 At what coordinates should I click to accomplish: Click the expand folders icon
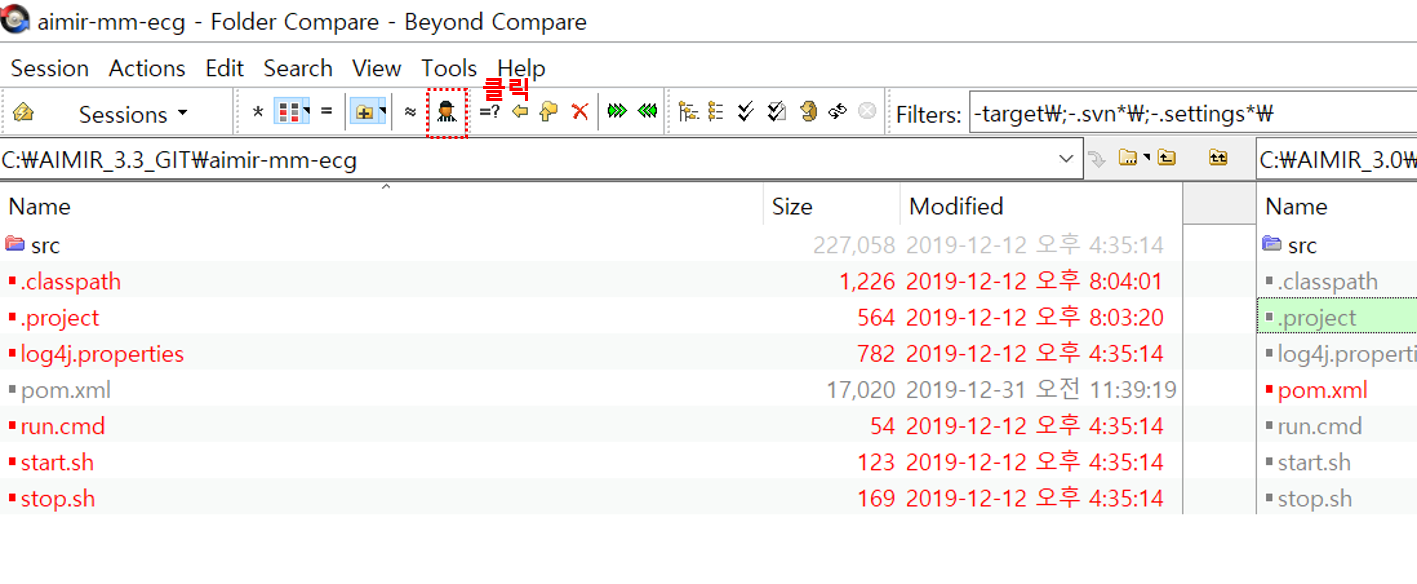(x=363, y=112)
